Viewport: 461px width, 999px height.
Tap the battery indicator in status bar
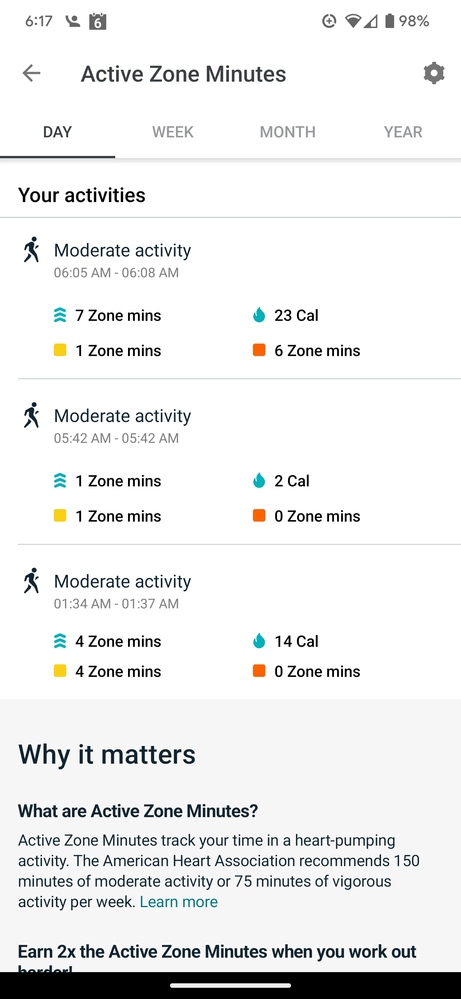389,21
